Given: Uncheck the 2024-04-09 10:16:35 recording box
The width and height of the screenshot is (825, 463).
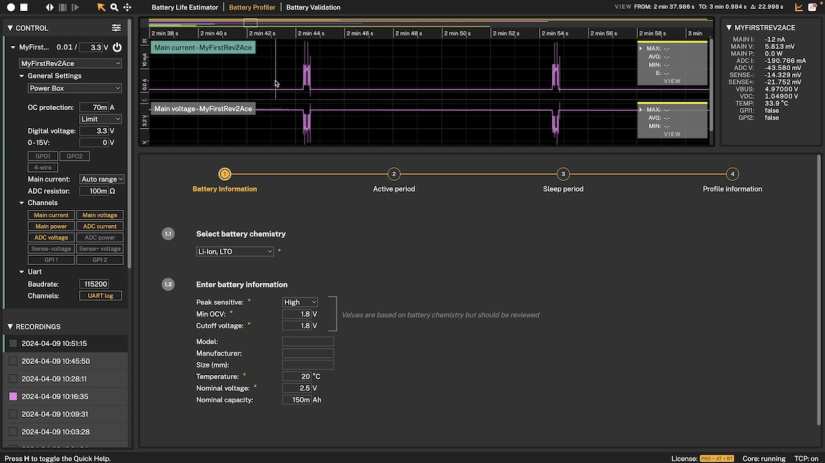Looking at the screenshot, I should pyautogui.click(x=13, y=396).
